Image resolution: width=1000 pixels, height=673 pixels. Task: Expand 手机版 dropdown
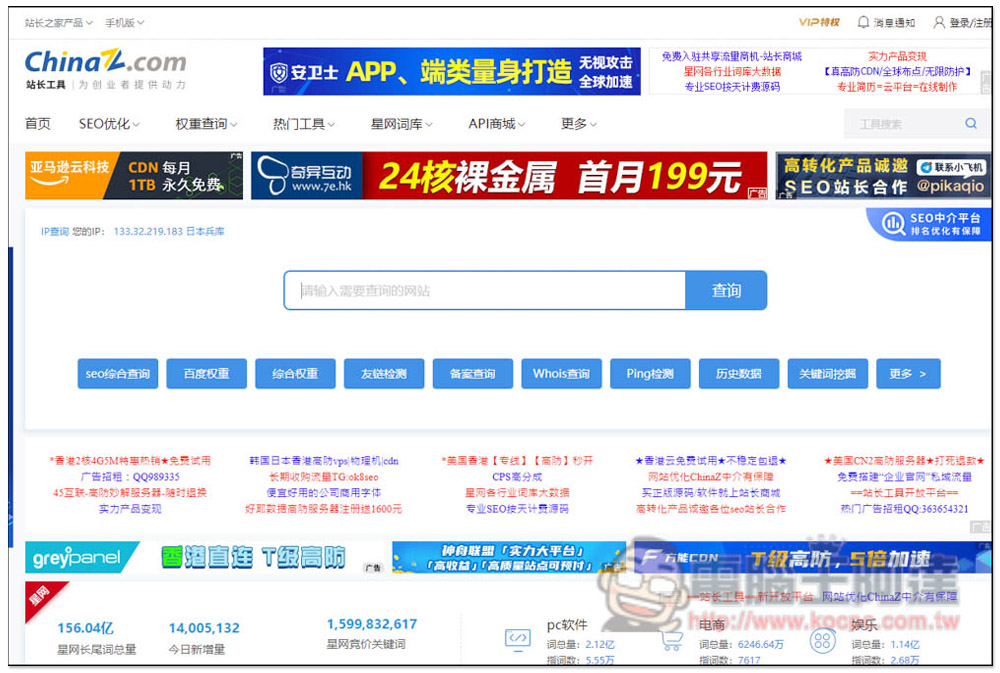[124, 23]
